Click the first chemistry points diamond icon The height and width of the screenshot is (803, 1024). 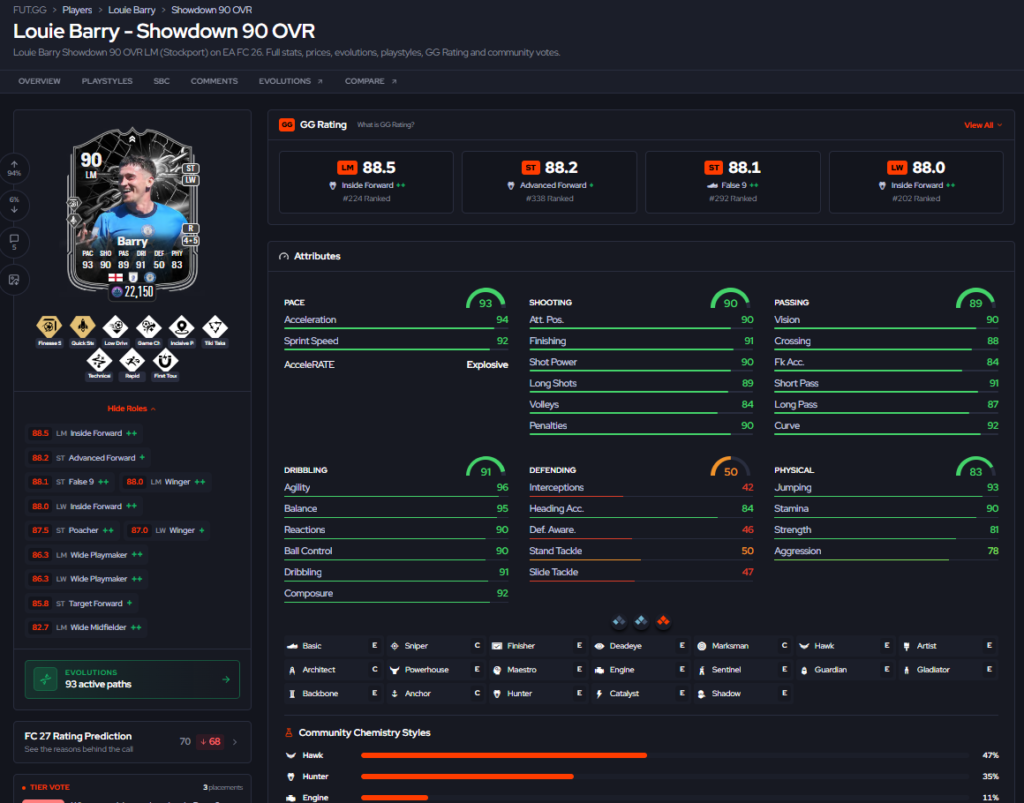point(619,621)
